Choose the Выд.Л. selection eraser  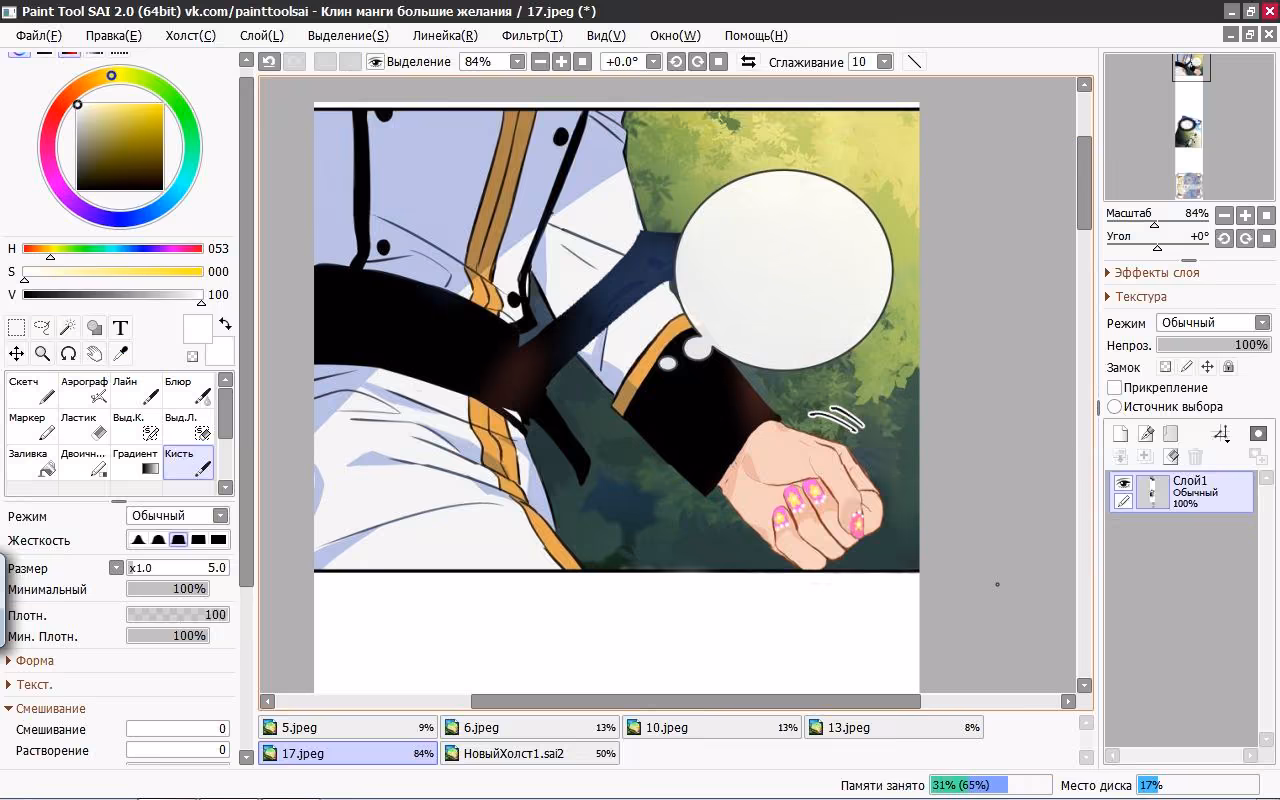pos(188,426)
